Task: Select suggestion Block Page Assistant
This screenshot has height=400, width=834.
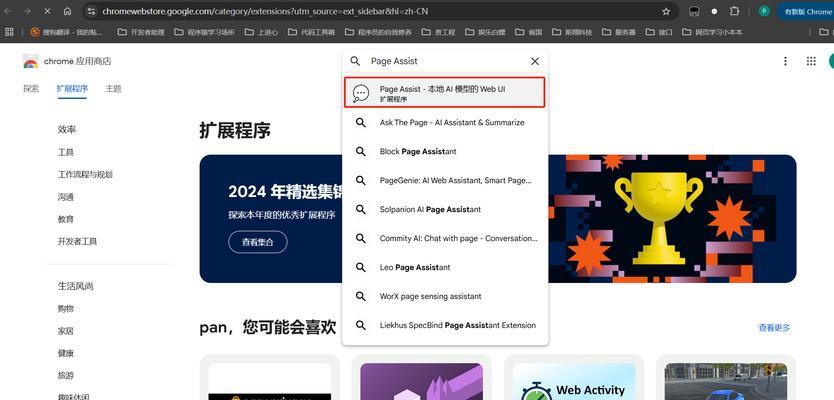Action: tap(445, 152)
